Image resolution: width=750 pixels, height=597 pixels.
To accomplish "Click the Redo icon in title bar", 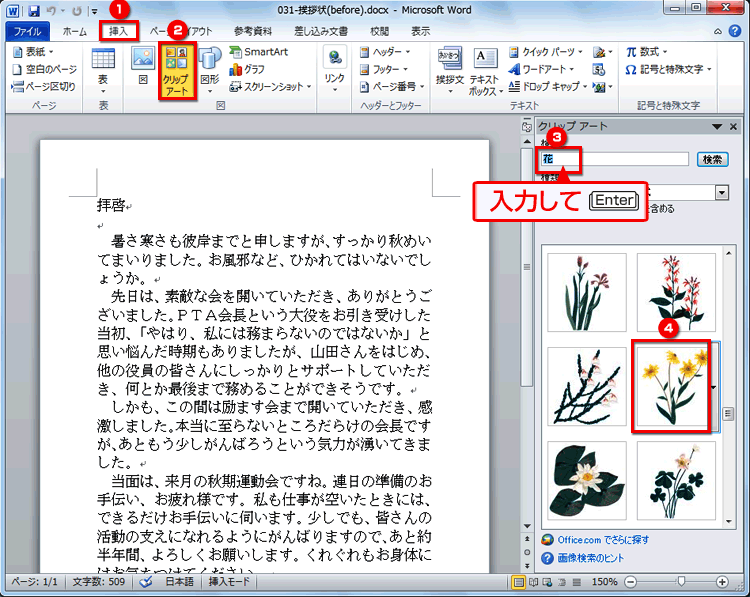I will pyautogui.click(x=77, y=10).
